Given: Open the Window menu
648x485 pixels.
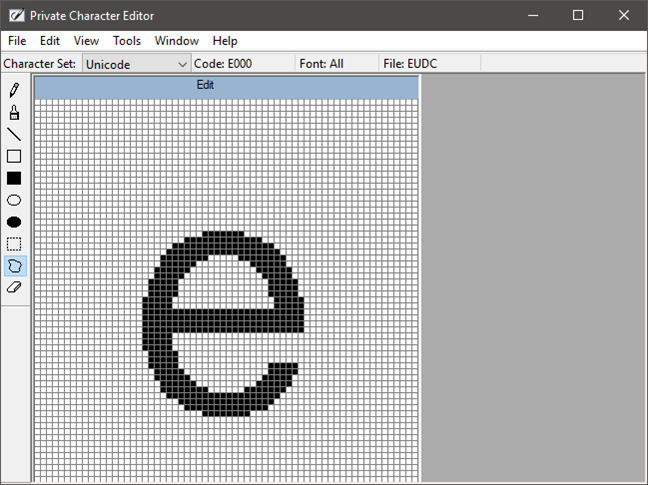Looking at the screenshot, I should point(176,41).
